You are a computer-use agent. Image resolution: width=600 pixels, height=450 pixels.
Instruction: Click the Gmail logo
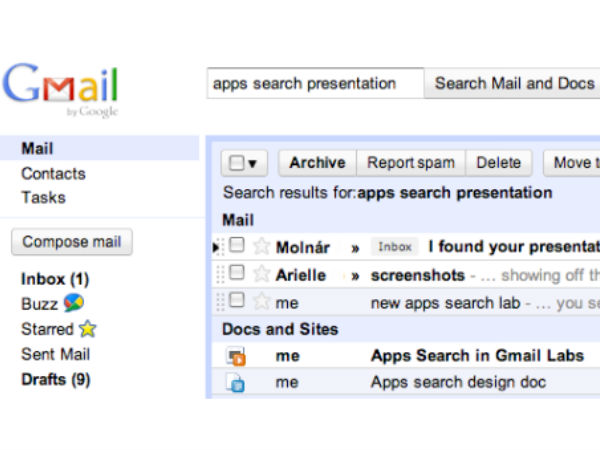coord(61,89)
